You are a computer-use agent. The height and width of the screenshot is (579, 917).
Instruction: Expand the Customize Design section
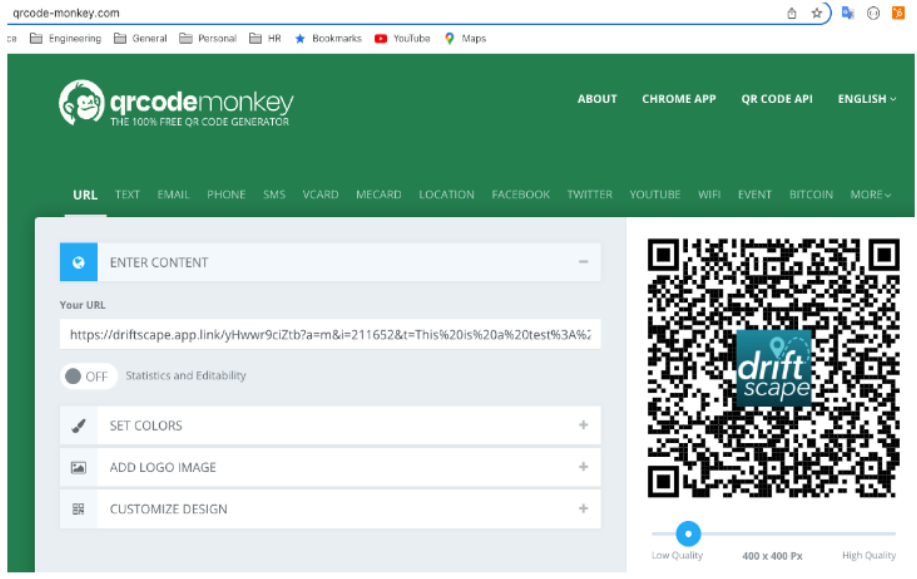point(583,509)
